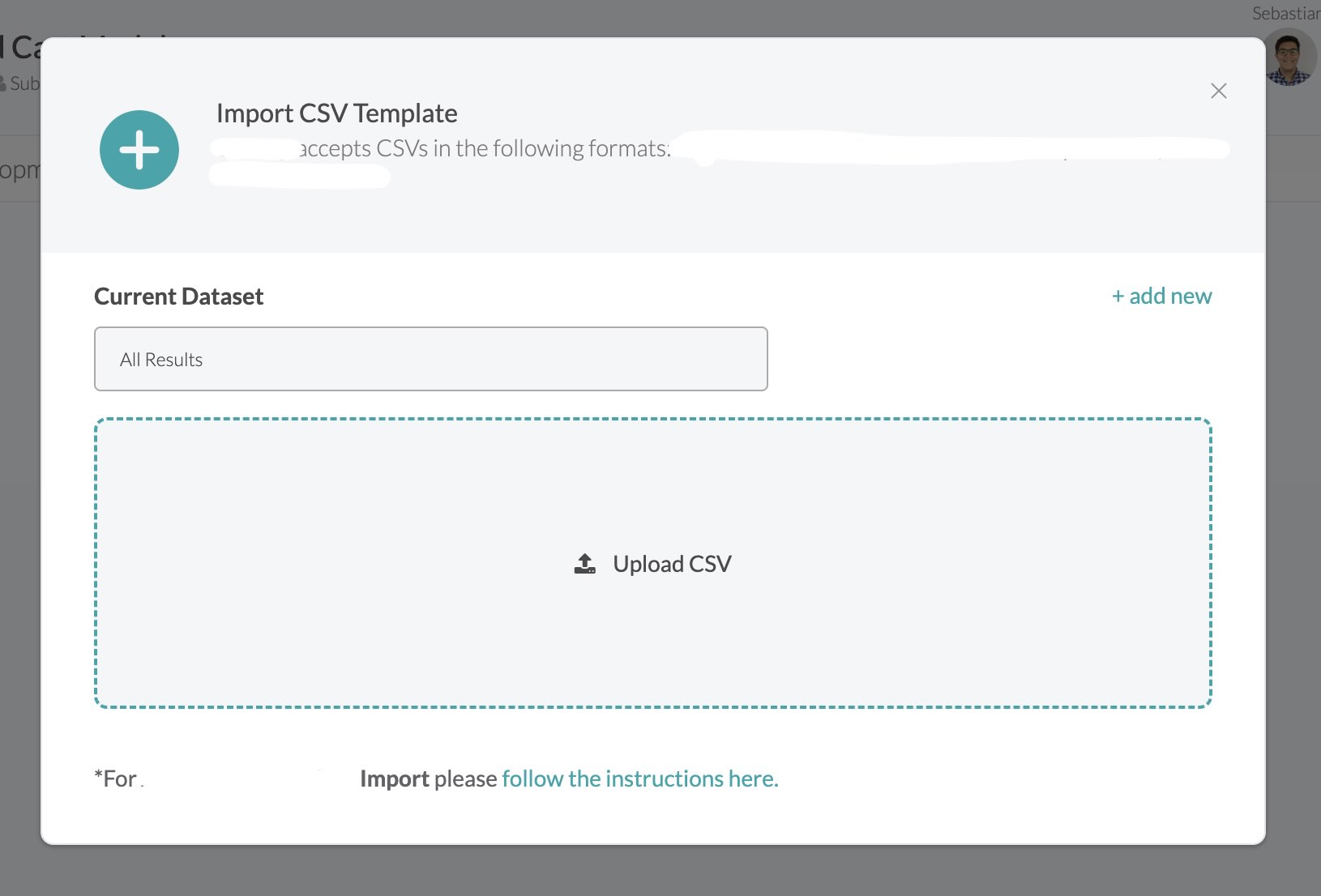1321x896 pixels.
Task: Click the All Results entry in the selector
Action: (x=160, y=359)
